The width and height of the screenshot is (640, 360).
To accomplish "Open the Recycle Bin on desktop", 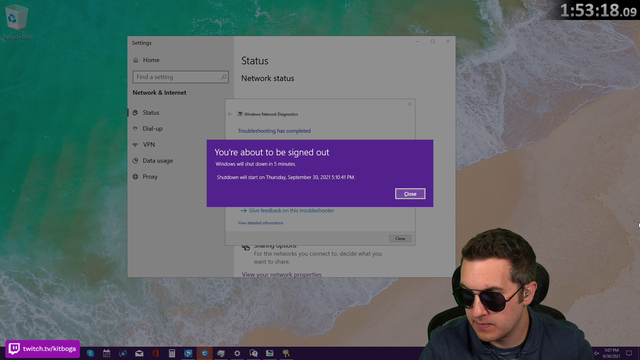I will [x=16, y=21].
